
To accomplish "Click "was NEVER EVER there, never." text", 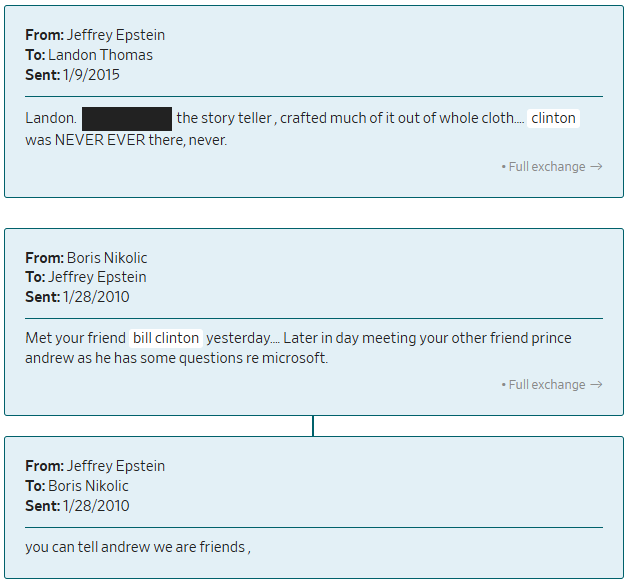I will point(126,140).
